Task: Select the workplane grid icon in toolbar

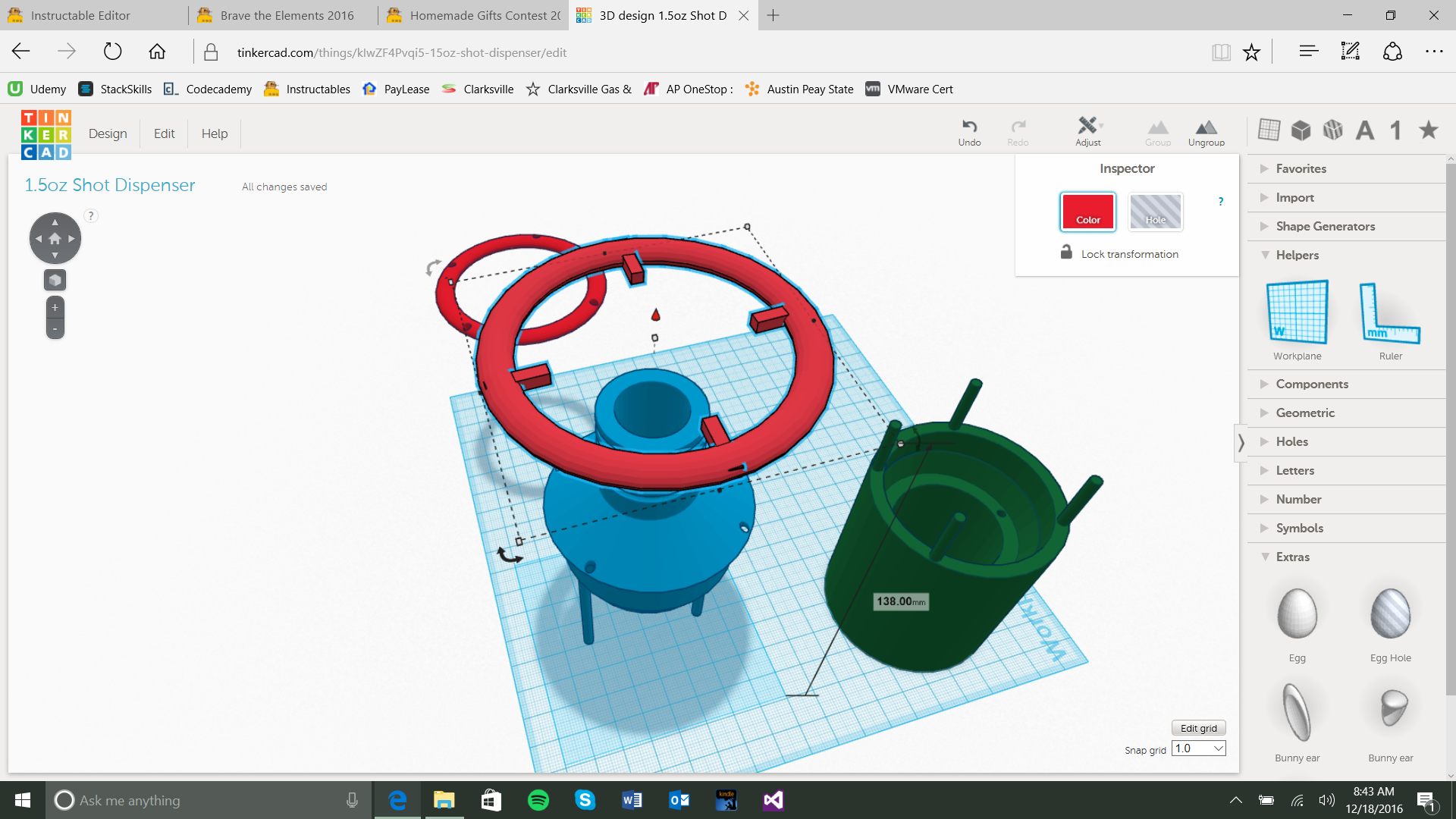Action: [1269, 130]
